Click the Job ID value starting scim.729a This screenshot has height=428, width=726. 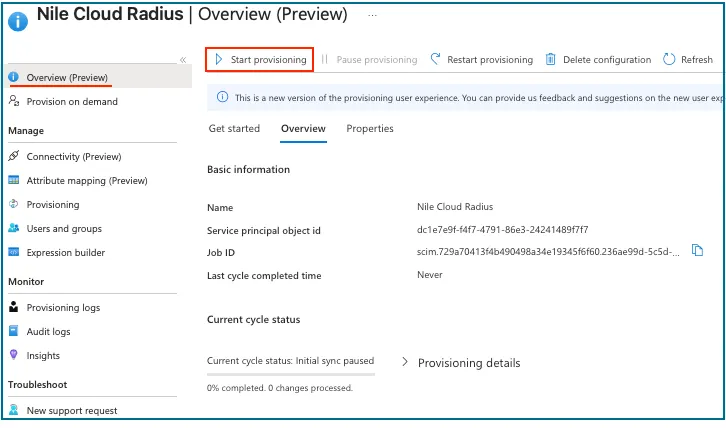[x=548, y=252]
